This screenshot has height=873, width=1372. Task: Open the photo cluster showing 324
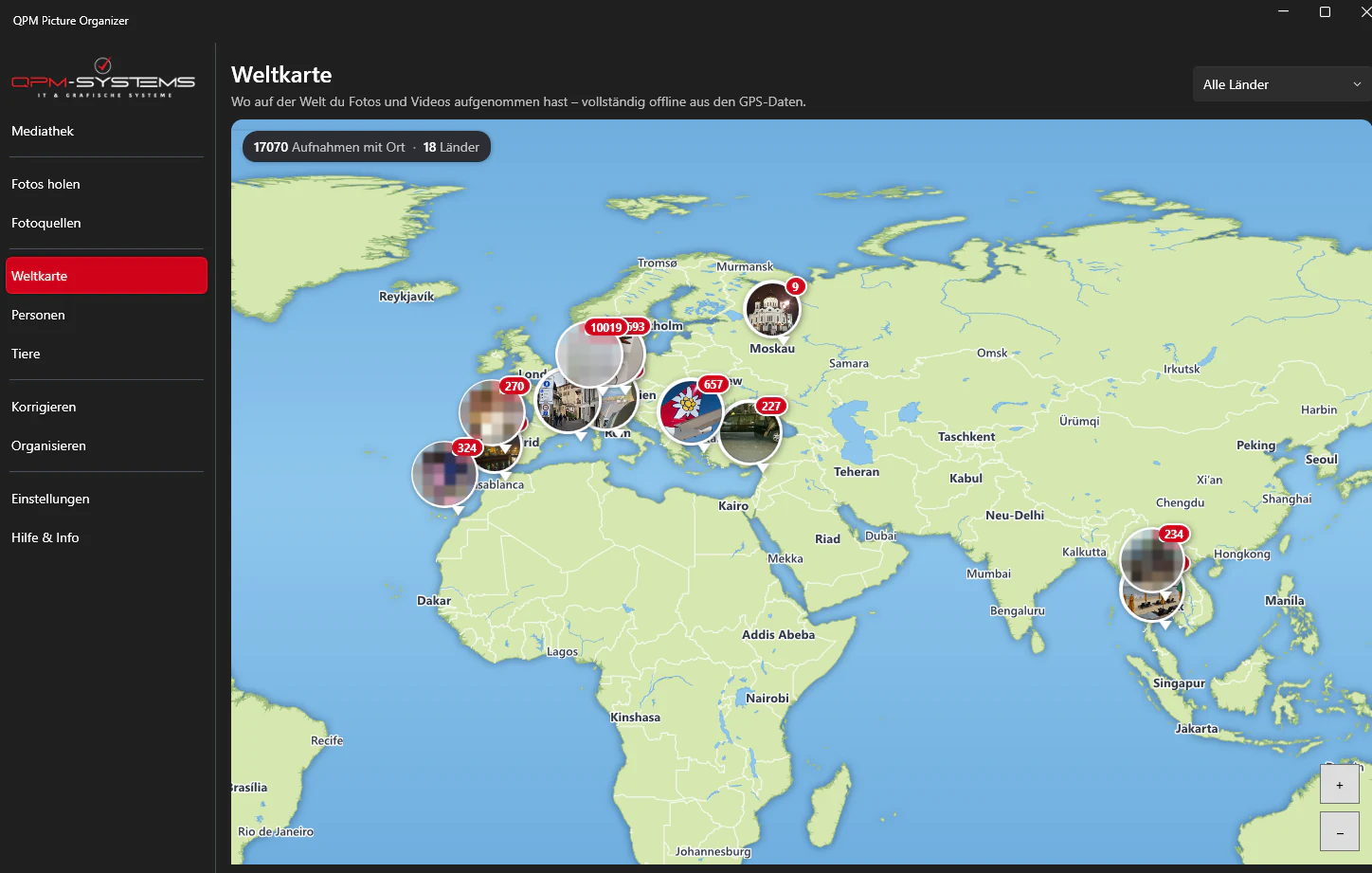tap(444, 473)
